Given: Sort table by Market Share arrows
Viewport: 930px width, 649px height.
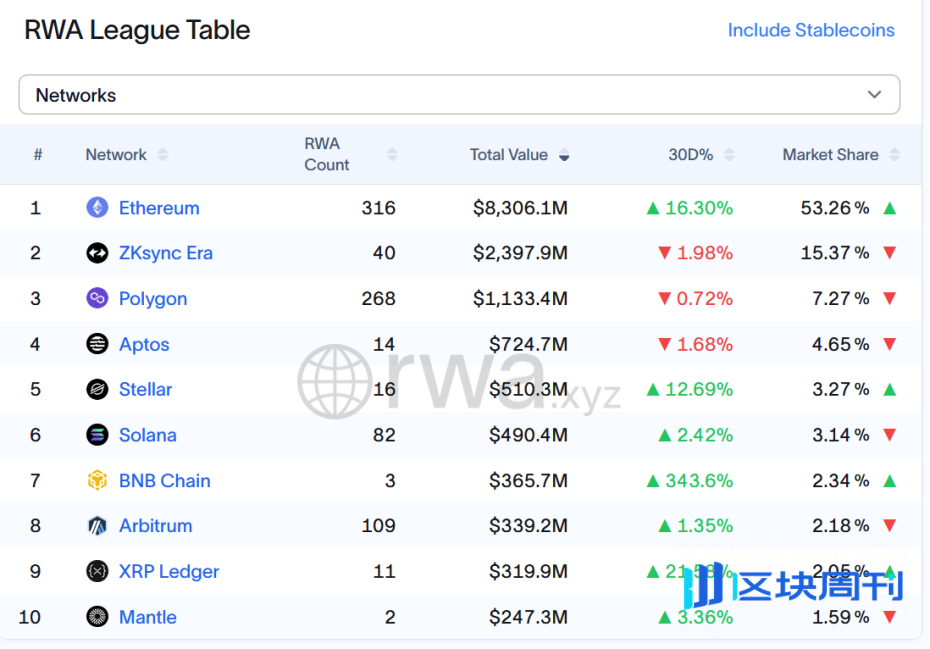Looking at the screenshot, I should coord(894,155).
